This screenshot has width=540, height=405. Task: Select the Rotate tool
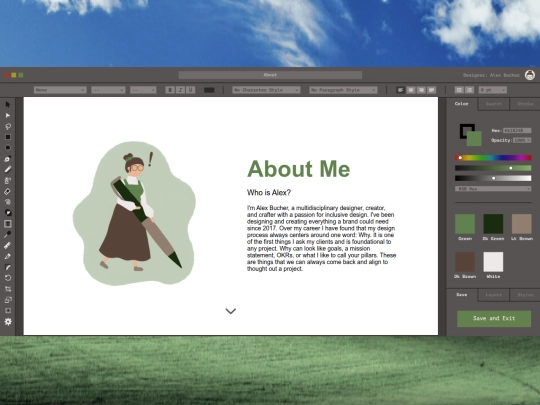[8, 278]
